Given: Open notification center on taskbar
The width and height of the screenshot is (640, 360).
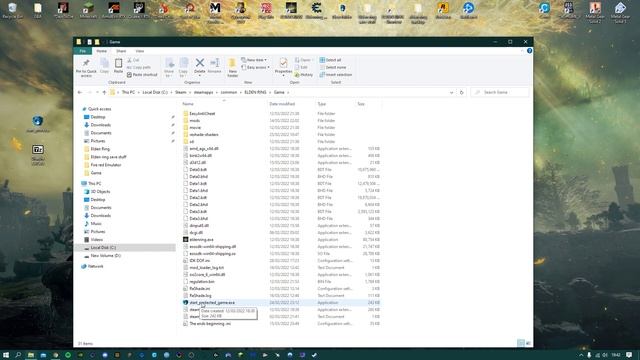Looking at the screenshot, I should tap(629, 355).
